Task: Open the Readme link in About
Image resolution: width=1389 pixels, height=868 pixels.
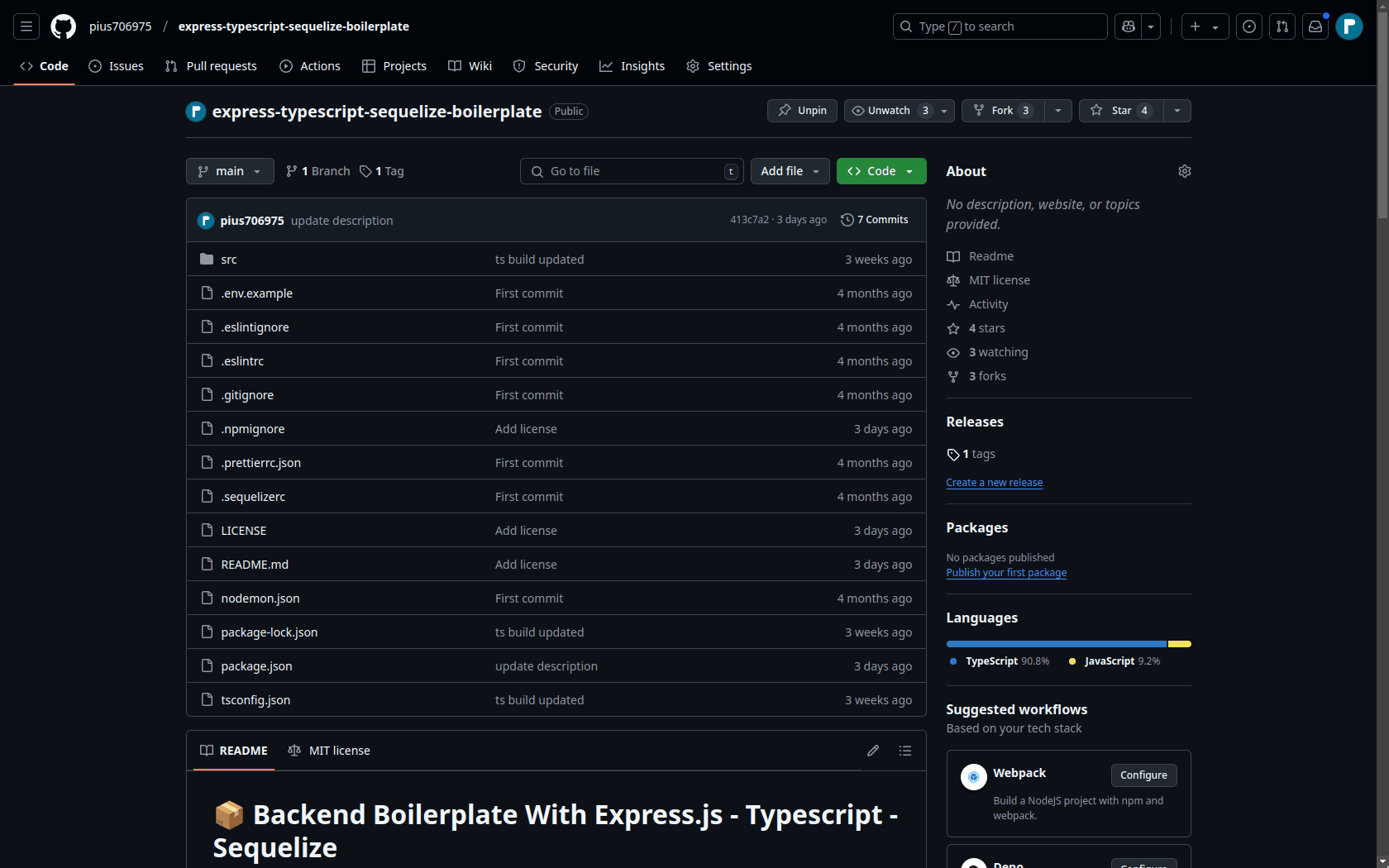Action: tap(981, 256)
